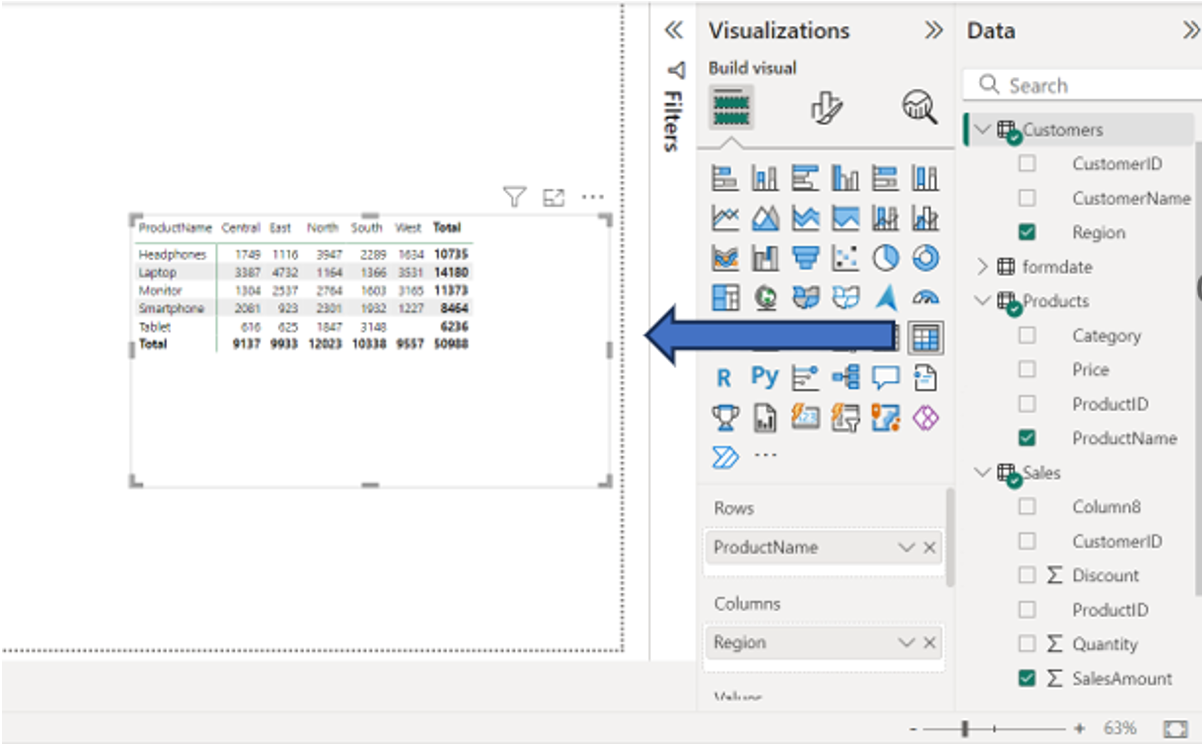Select the scatter chart visualization
The width and height of the screenshot is (1202, 747).
(x=844, y=258)
